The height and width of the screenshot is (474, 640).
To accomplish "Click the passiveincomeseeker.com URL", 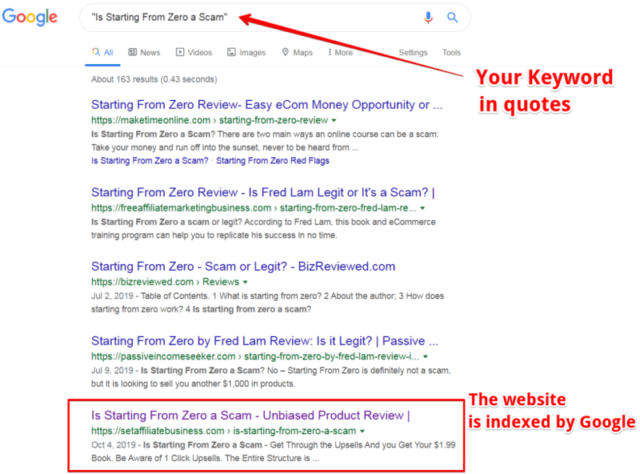I will 255,356.
